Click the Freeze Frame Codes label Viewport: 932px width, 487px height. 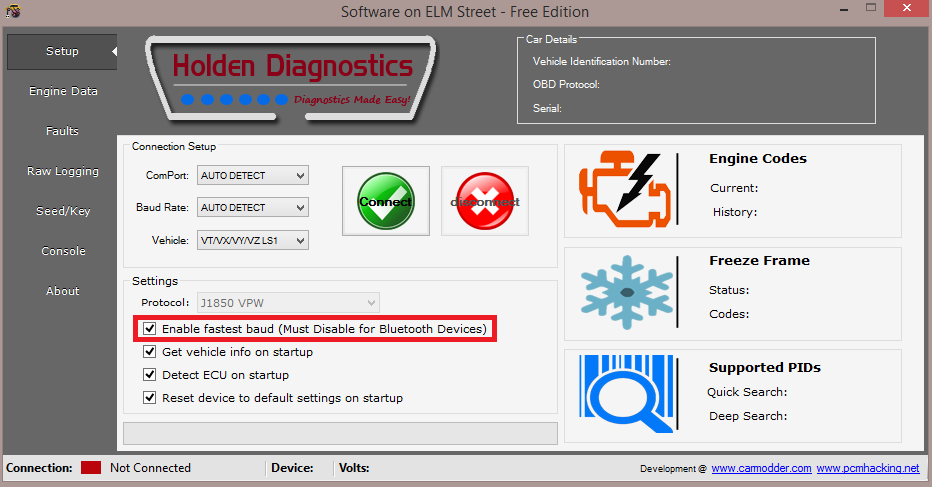pyautogui.click(x=729, y=314)
